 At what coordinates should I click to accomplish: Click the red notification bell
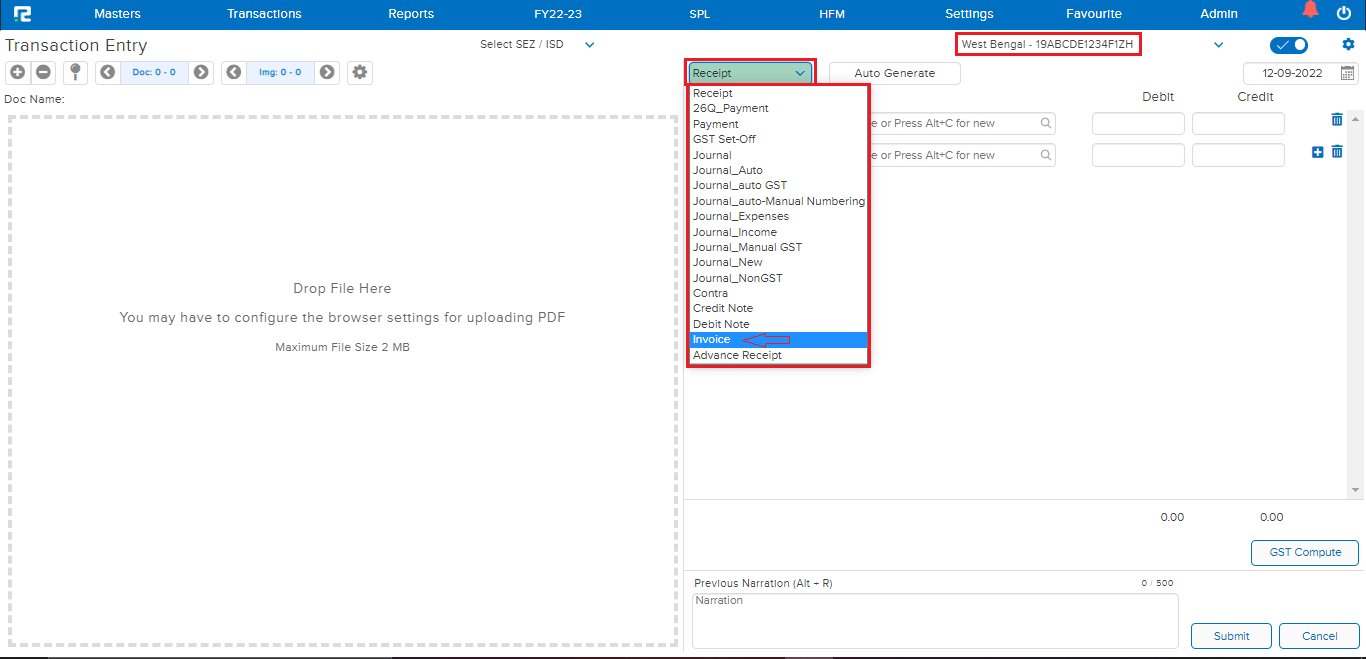click(1310, 11)
